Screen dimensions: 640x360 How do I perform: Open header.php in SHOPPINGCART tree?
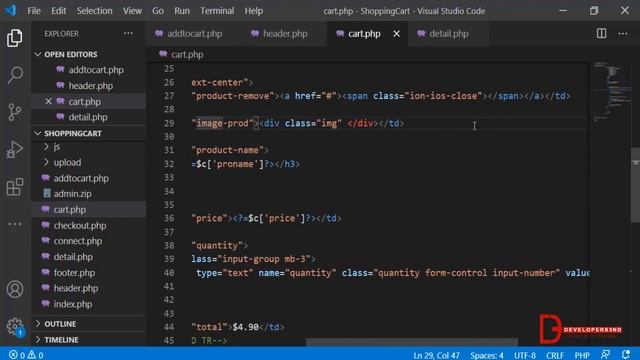76,288
